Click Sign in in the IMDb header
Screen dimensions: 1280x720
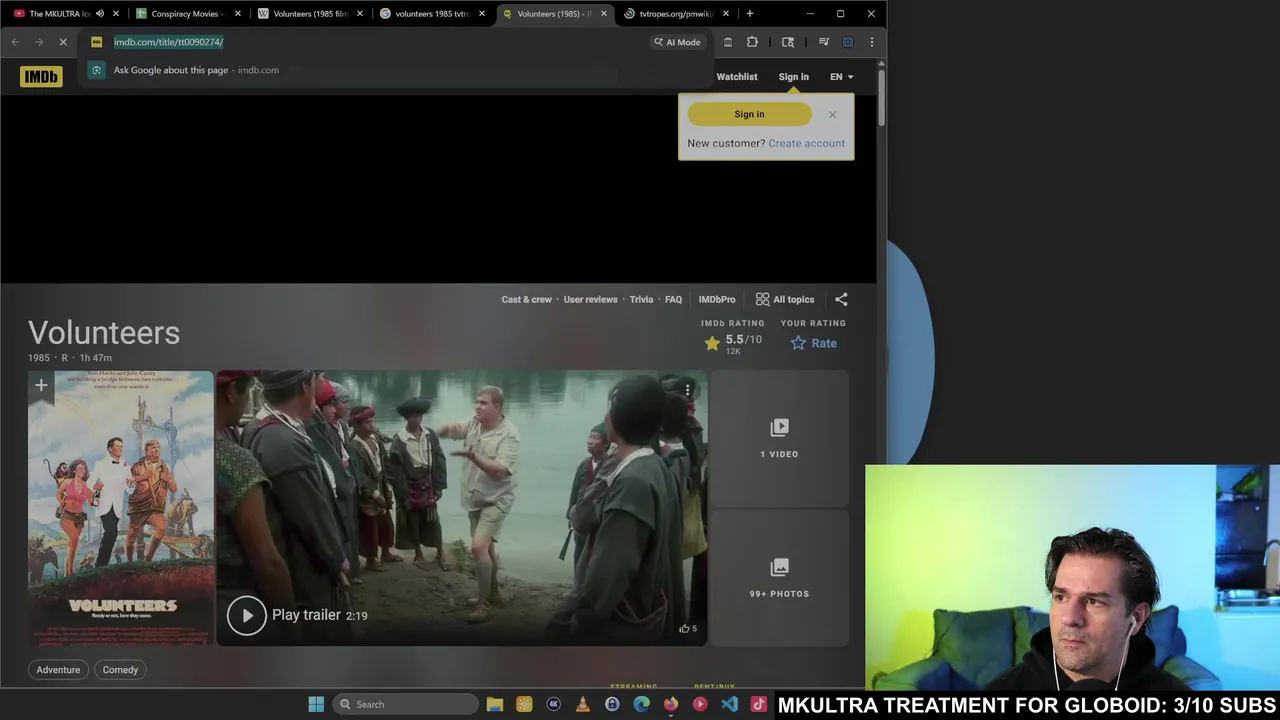click(x=794, y=77)
